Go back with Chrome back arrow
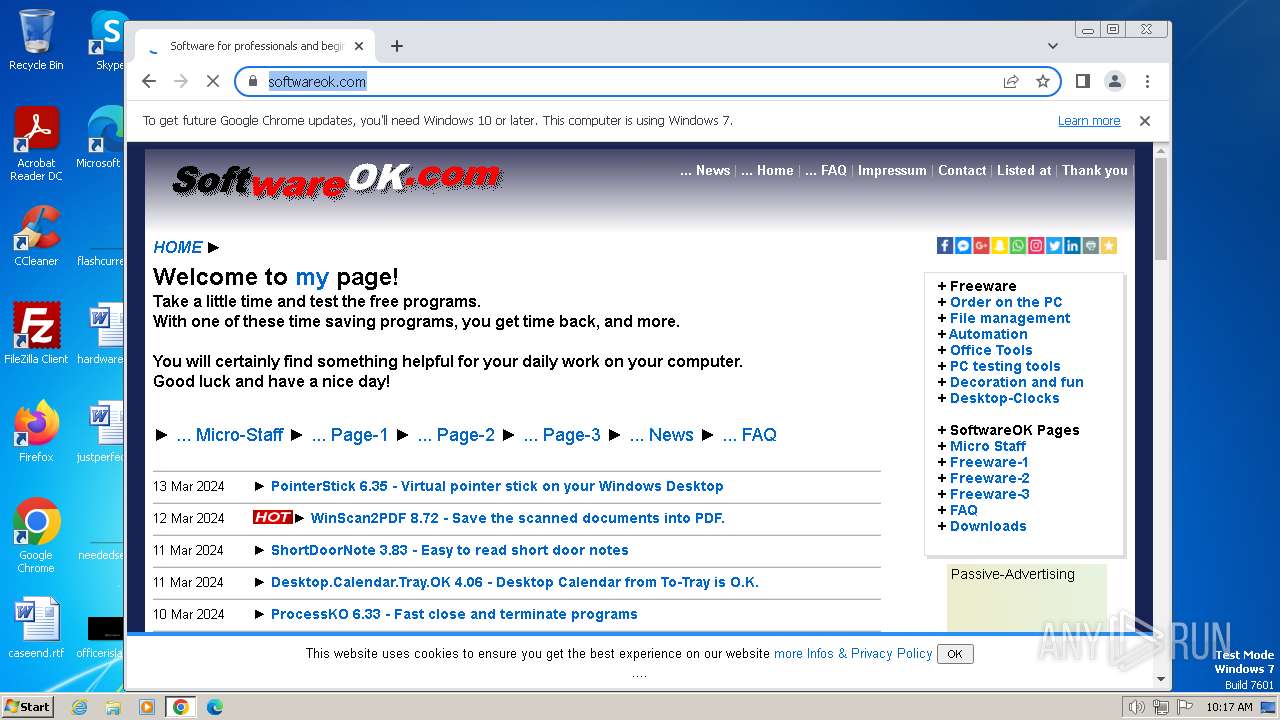Screen dimensions: 1280x720 click(x=149, y=81)
